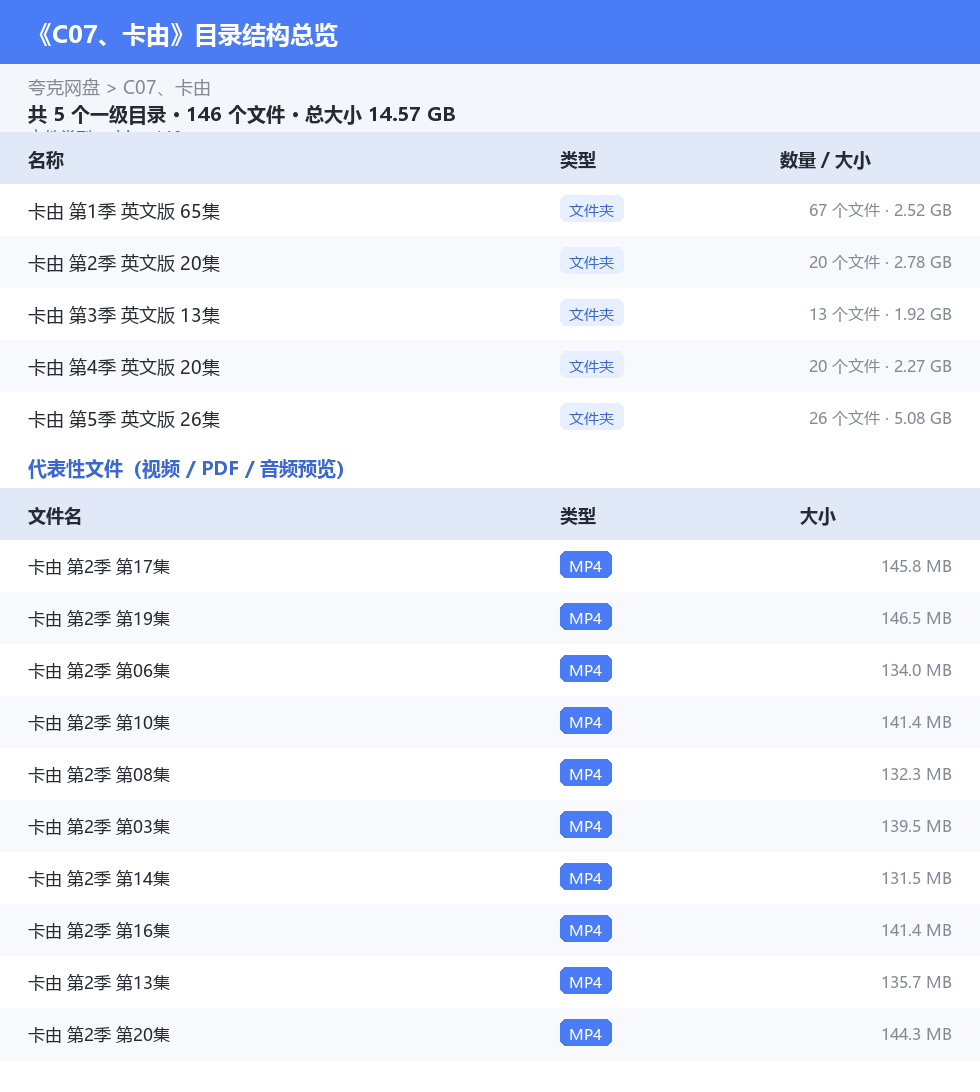Click MP4 badge for 第03集
The image size is (980, 1092).
coord(586,825)
